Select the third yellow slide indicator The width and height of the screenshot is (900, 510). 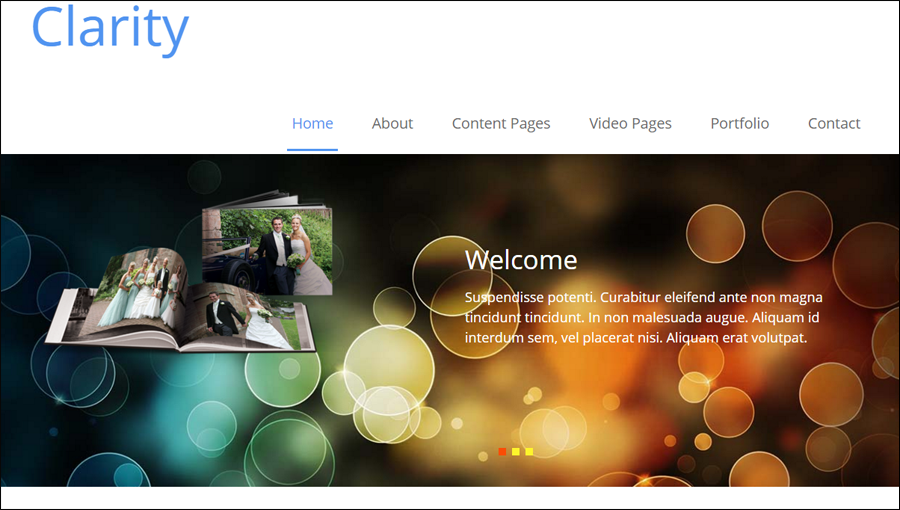pos(529,451)
